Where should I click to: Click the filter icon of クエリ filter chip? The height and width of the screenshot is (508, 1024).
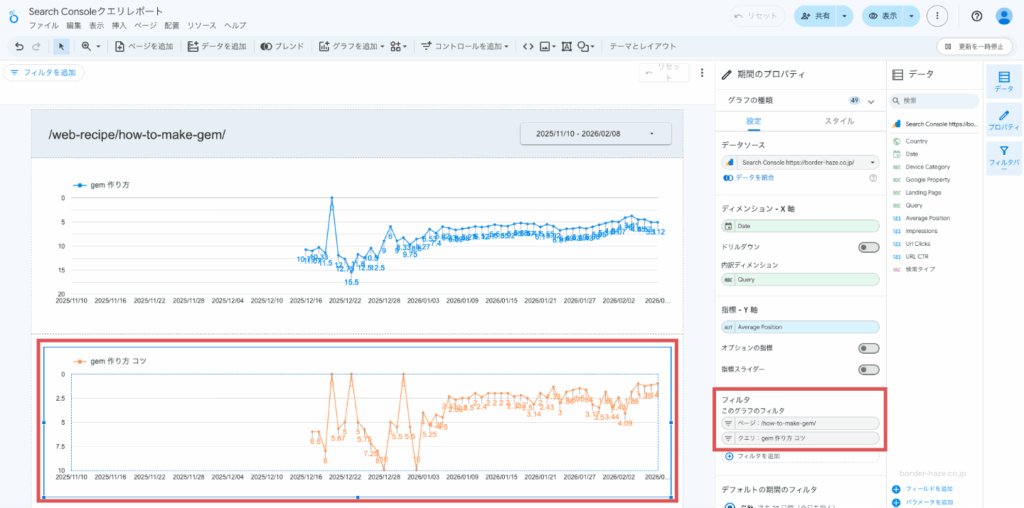728,438
